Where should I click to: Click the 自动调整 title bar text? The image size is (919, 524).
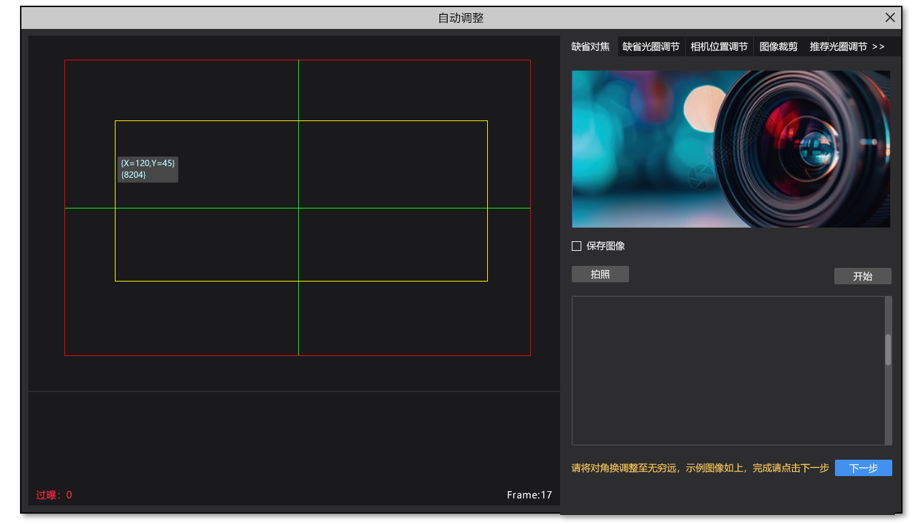point(460,18)
